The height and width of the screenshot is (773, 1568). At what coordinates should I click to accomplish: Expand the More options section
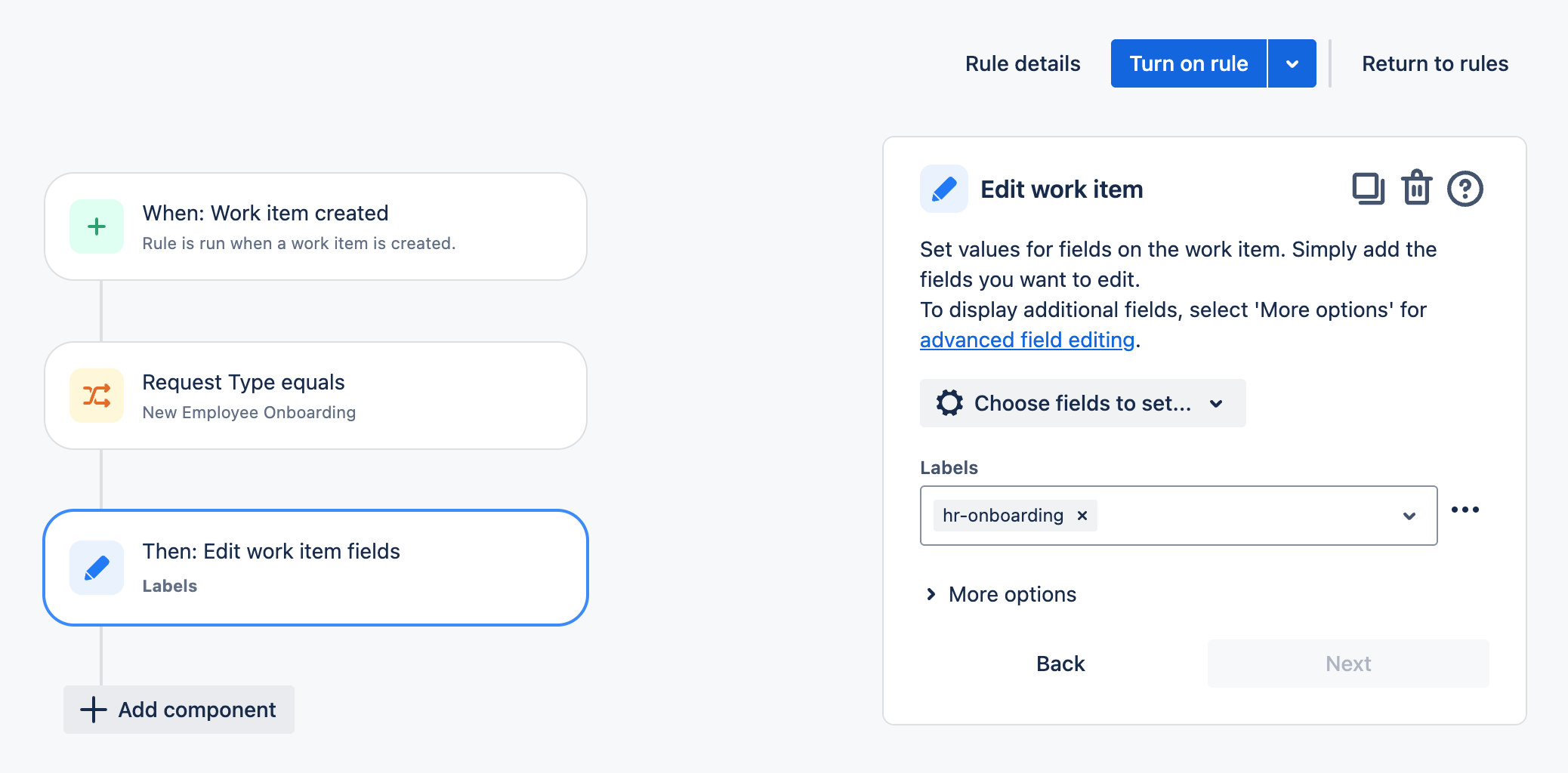(1002, 595)
